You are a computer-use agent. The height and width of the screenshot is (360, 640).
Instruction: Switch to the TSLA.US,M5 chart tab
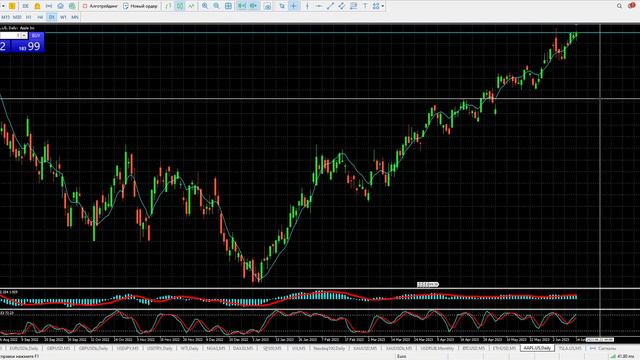[x=570, y=348]
